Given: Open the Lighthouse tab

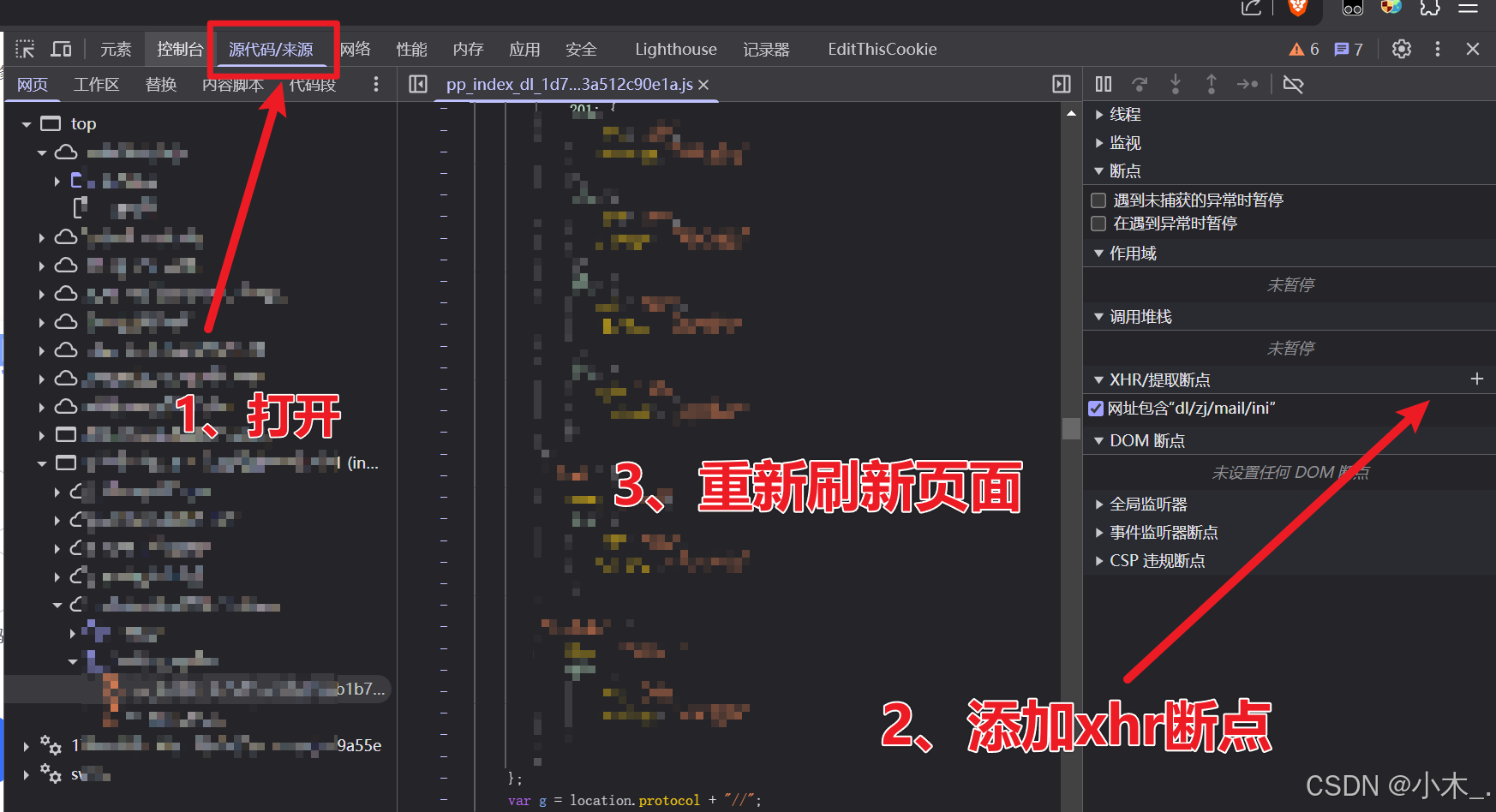Looking at the screenshot, I should 676,49.
